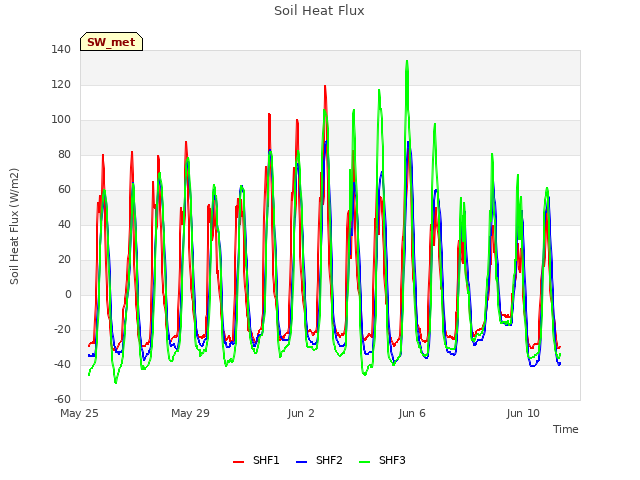Image resolution: width=640 pixels, height=480 pixels.
Task: Click the Soil Heat Flux chart title
Action: 319,11
